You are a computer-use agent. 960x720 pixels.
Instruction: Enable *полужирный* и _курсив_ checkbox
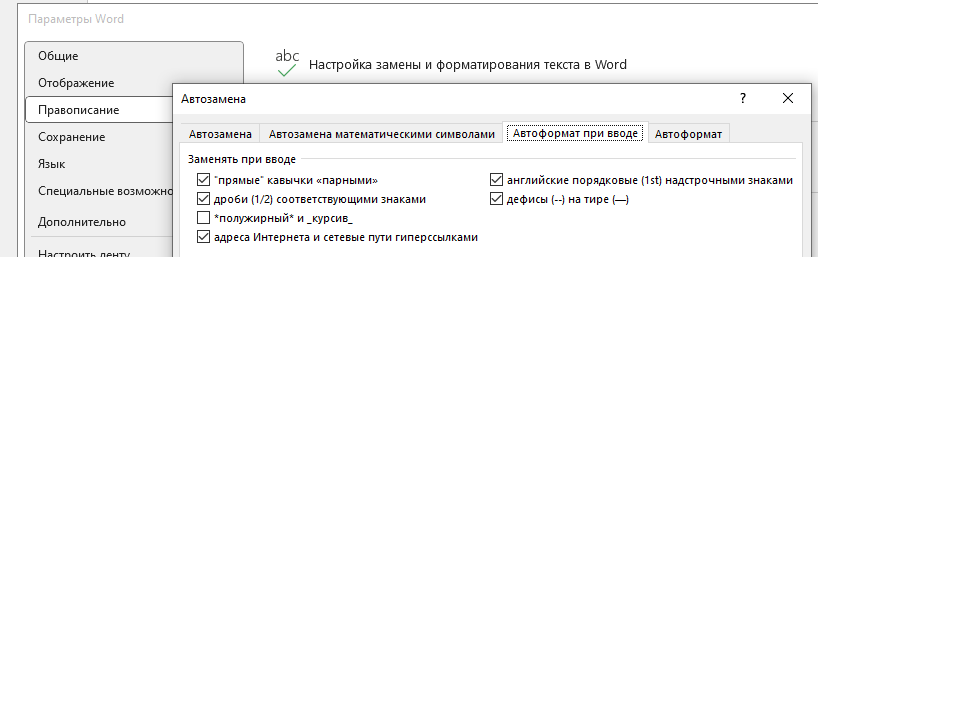coord(203,218)
